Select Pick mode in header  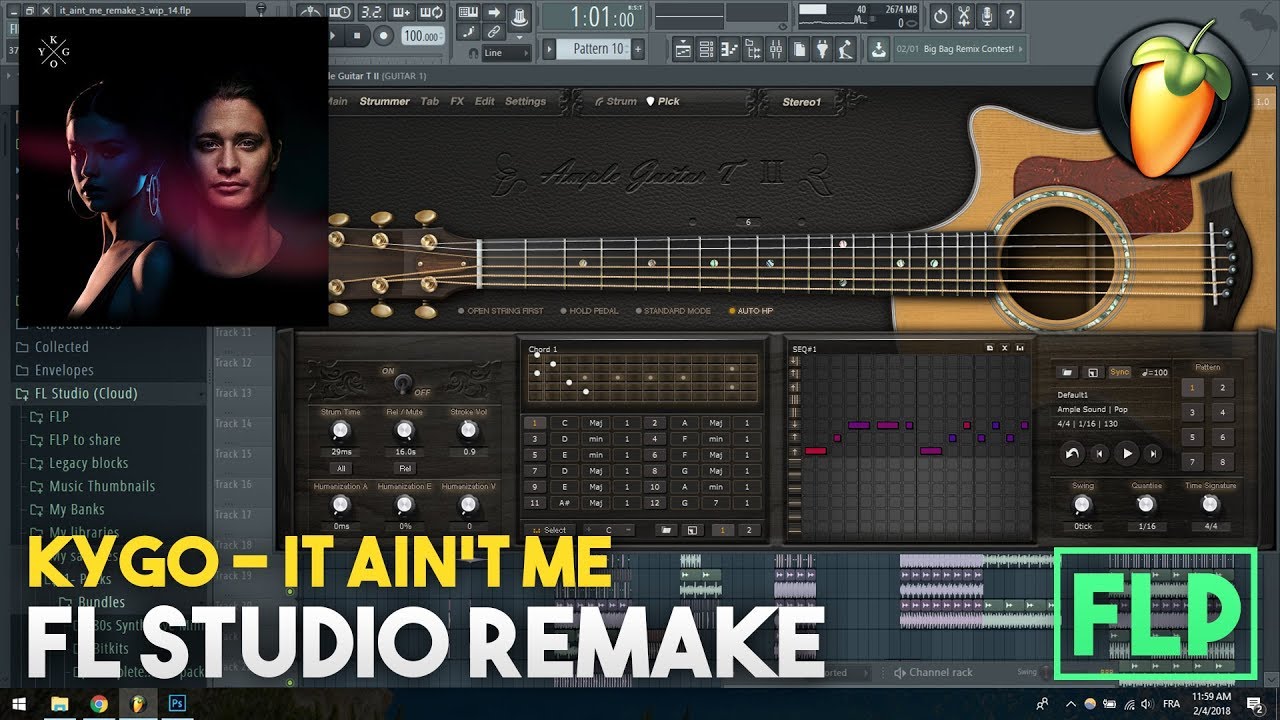[x=663, y=101]
